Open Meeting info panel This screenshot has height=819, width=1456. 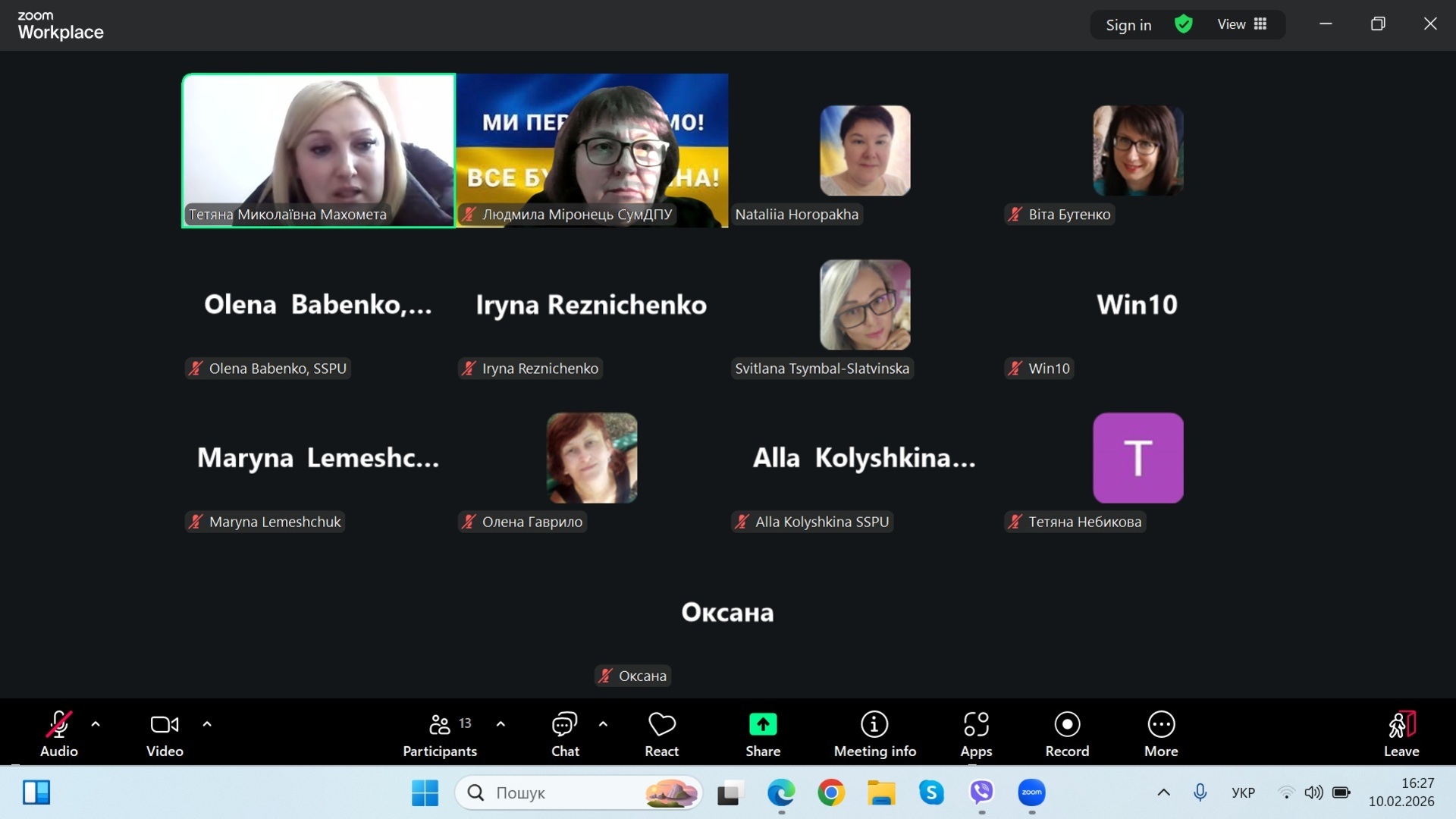pos(874,733)
